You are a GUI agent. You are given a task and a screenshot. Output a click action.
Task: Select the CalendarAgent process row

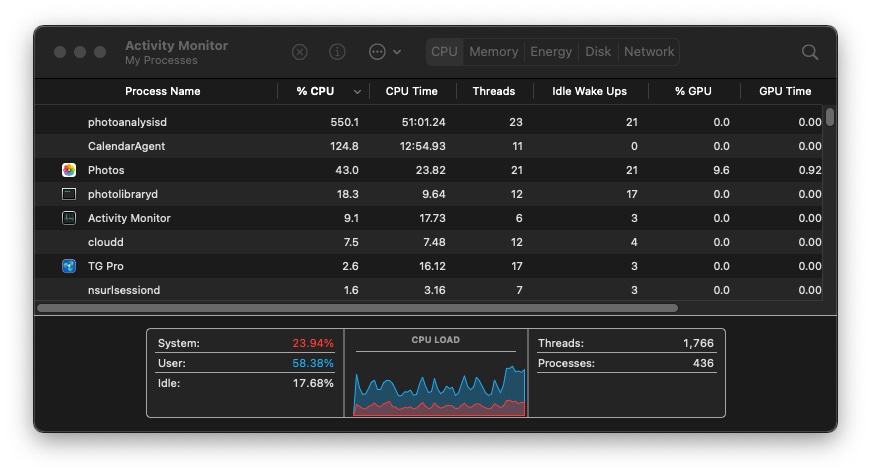[428, 146]
